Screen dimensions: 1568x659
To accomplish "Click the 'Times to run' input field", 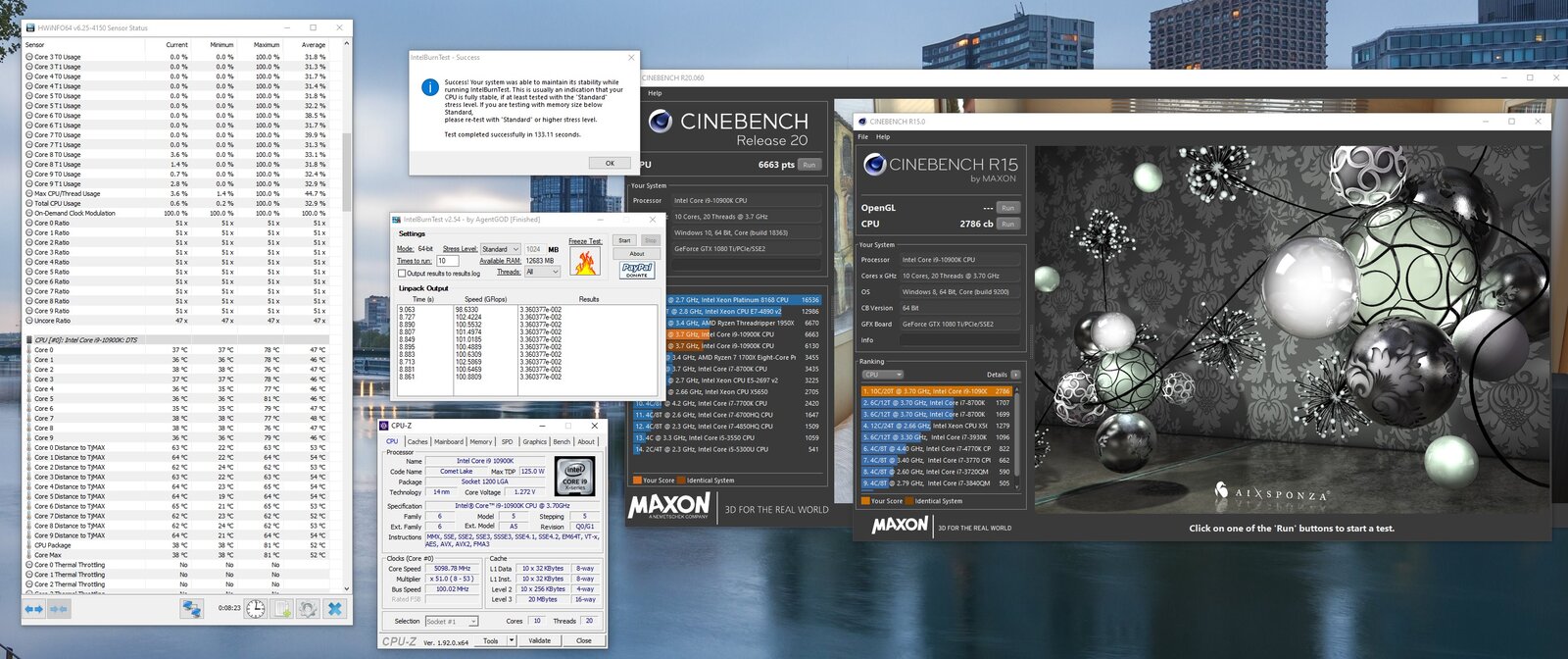I will click(447, 261).
